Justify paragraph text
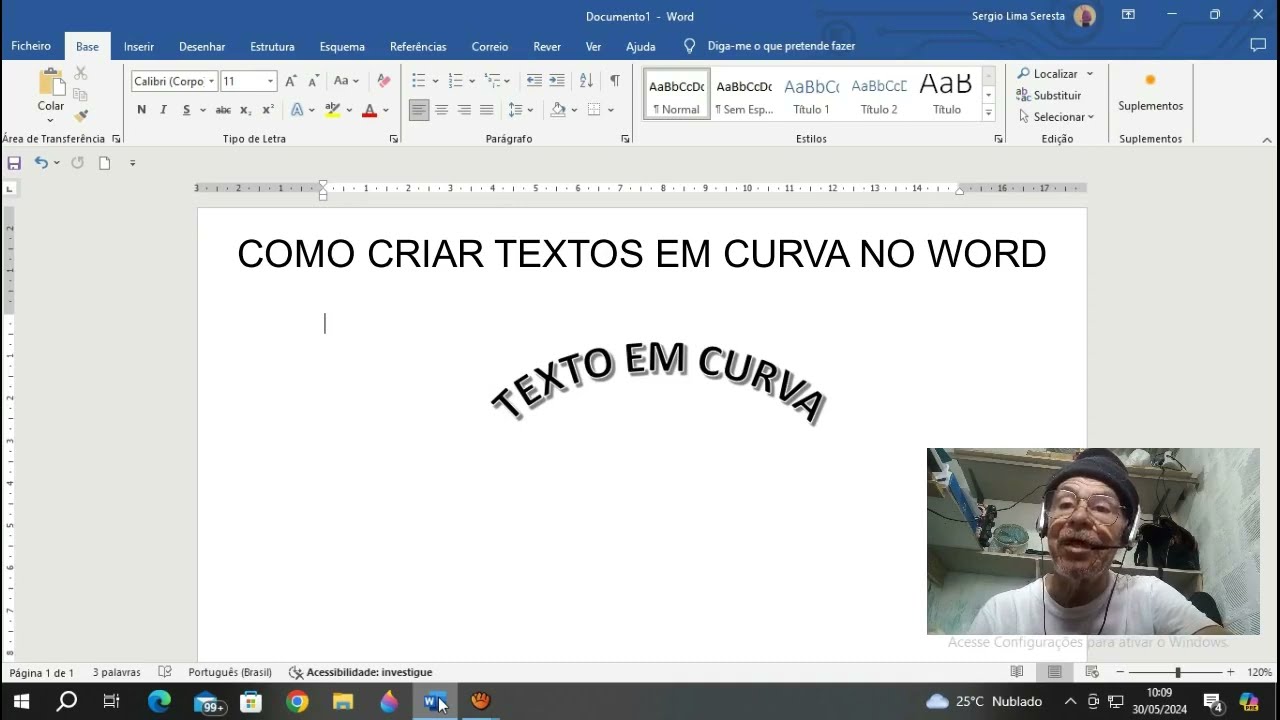1280x720 pixels. coord(486,110)
